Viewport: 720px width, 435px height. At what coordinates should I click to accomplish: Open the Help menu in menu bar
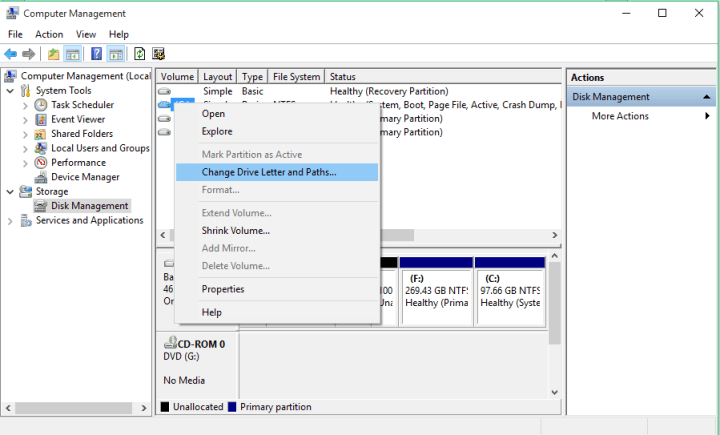(x=118, y=34)
